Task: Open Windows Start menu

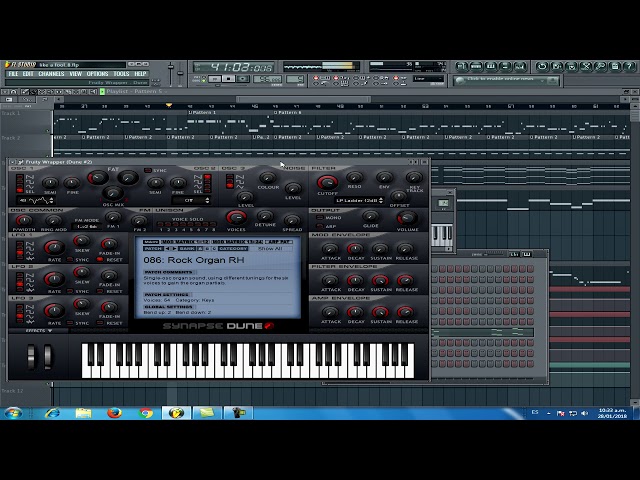Action: (13, 413)
